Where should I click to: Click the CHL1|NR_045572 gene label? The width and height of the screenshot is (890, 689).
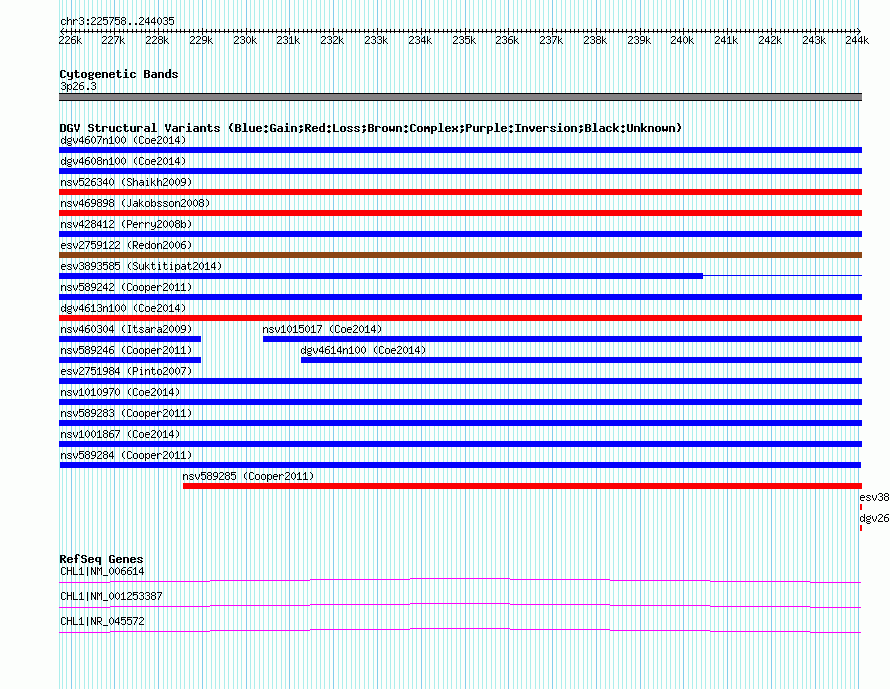tap(102, 621)
